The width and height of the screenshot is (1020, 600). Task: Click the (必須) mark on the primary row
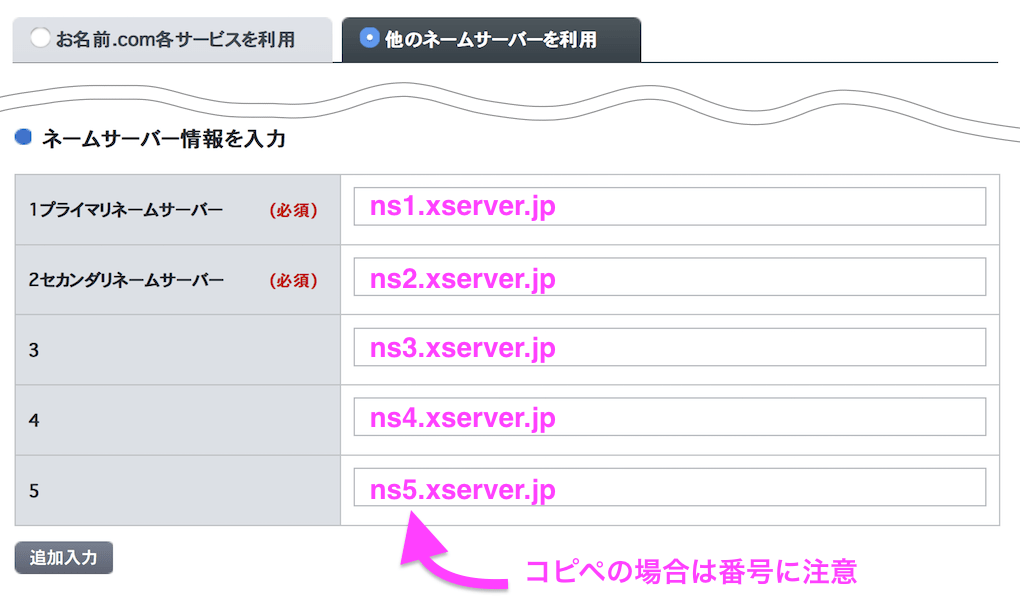(293, 210)
